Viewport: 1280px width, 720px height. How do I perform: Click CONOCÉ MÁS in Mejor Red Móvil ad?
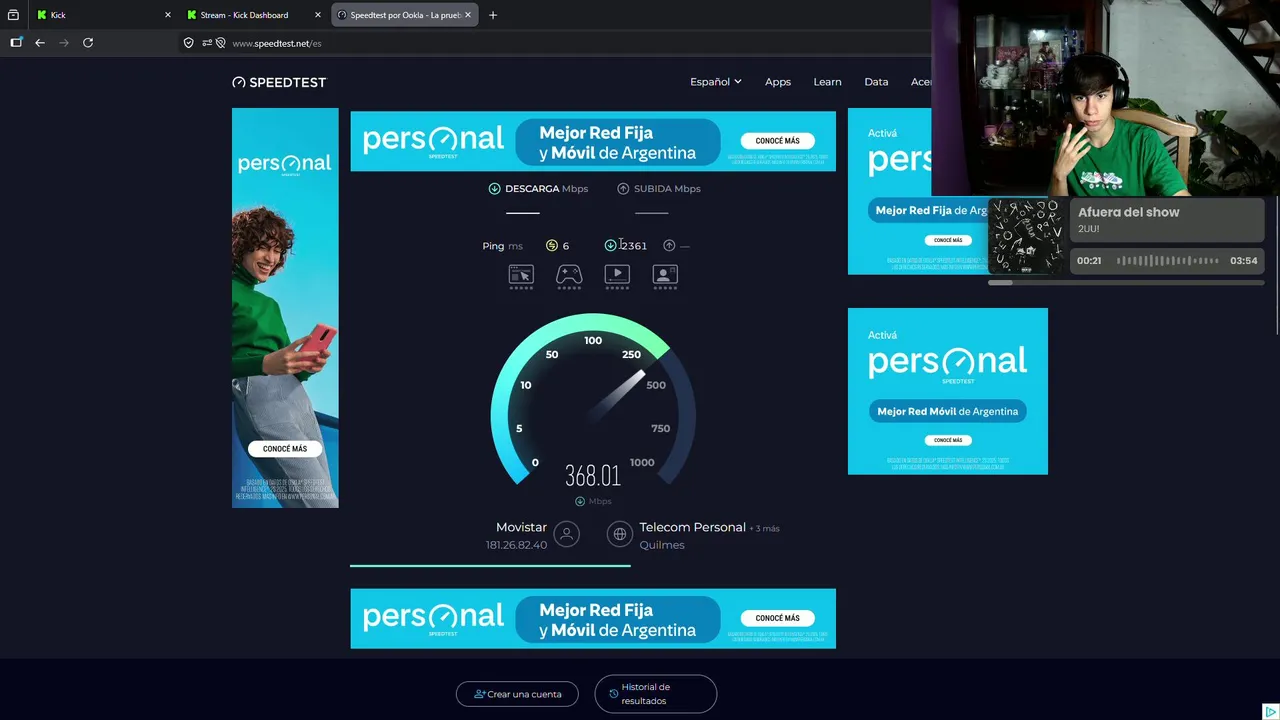point(947,440)
